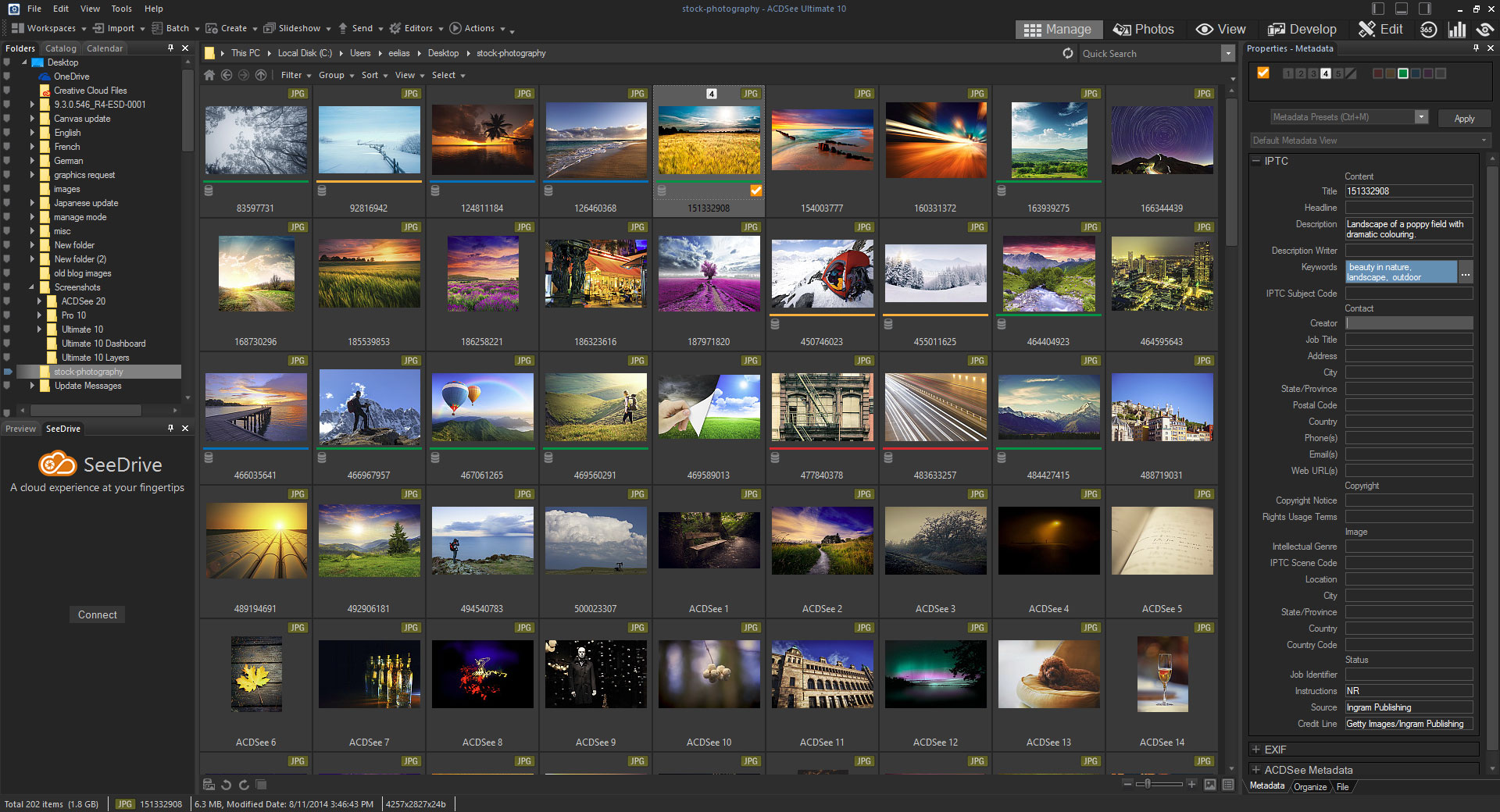The image size is (1500, 812).
Task: Select the hot air balloon thumbnail 467061265
Action: coord(482,408)
